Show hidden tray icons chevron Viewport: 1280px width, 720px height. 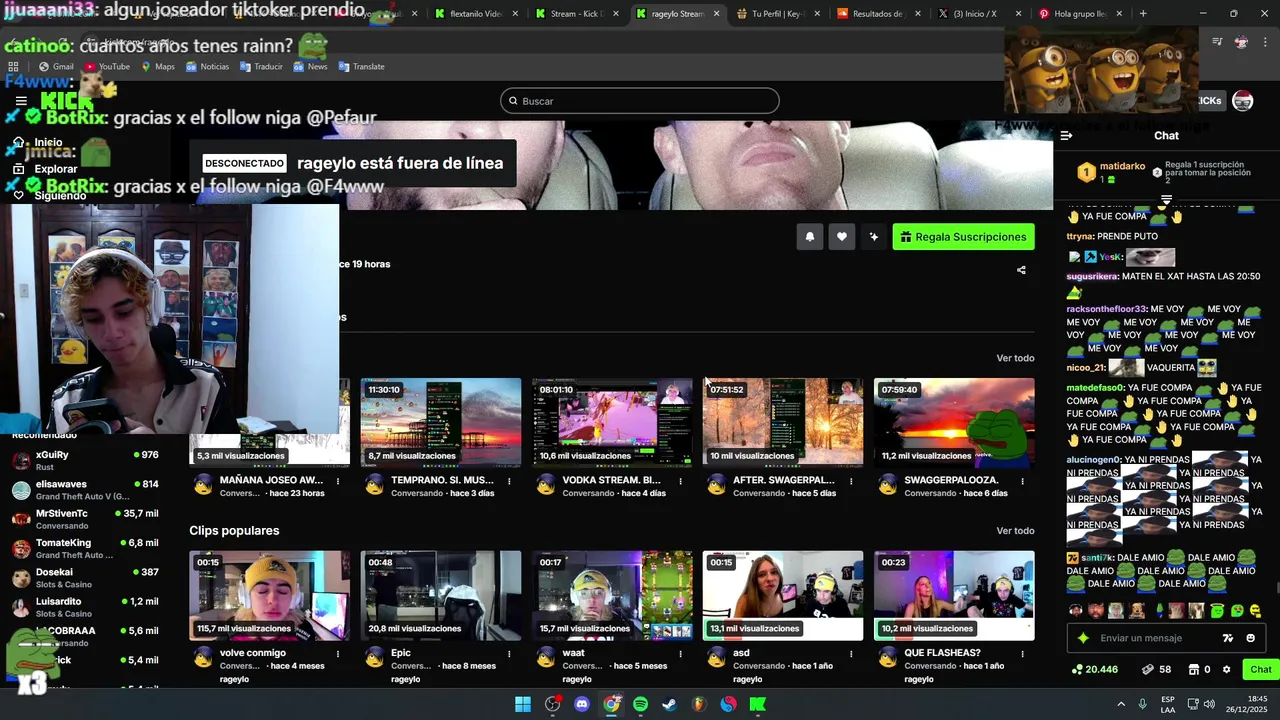pos(1121,704)
